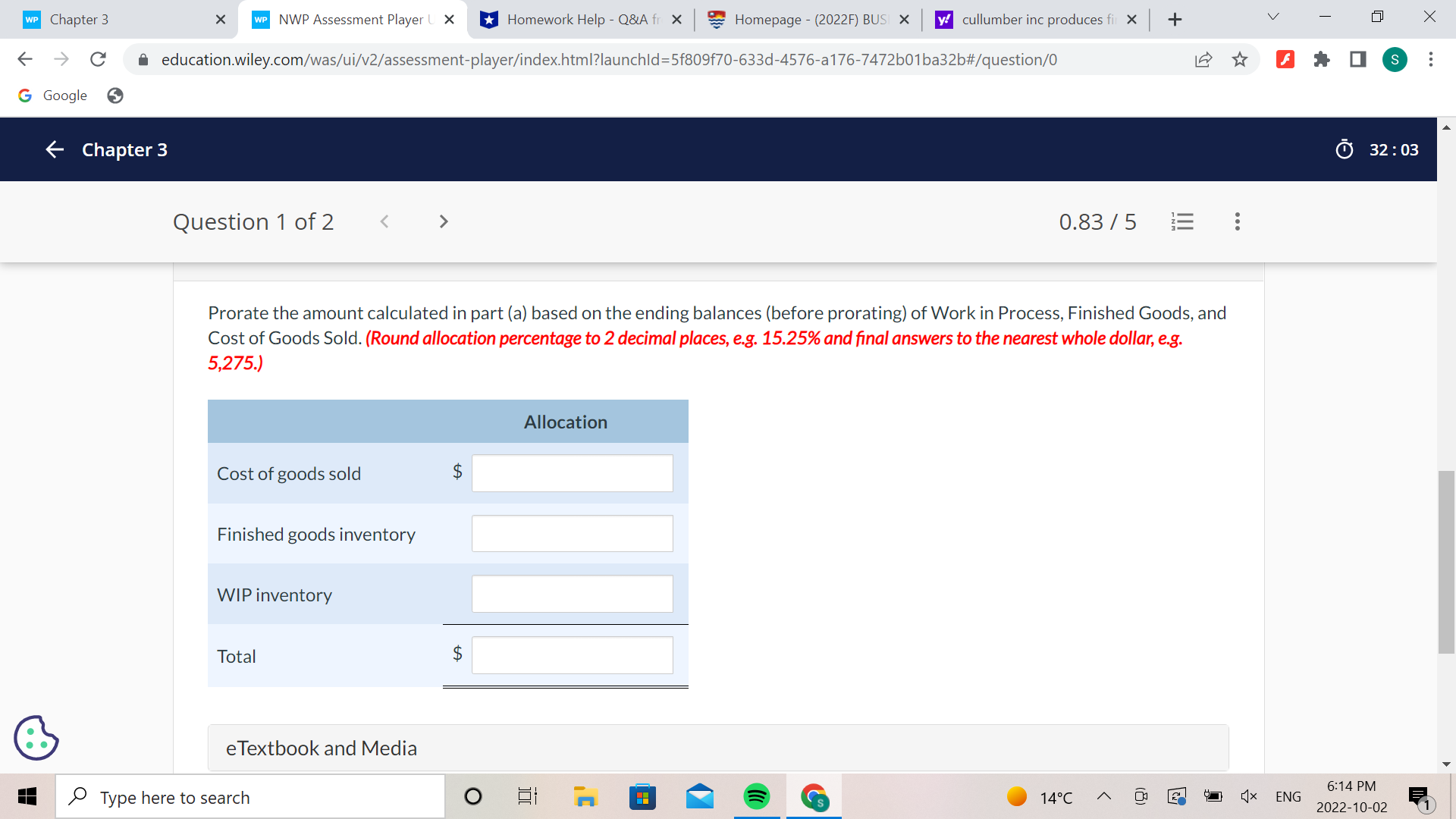Click the back arrow beside Chapter 3
This screenshot has width=1456, height=819.
[55, 149]
